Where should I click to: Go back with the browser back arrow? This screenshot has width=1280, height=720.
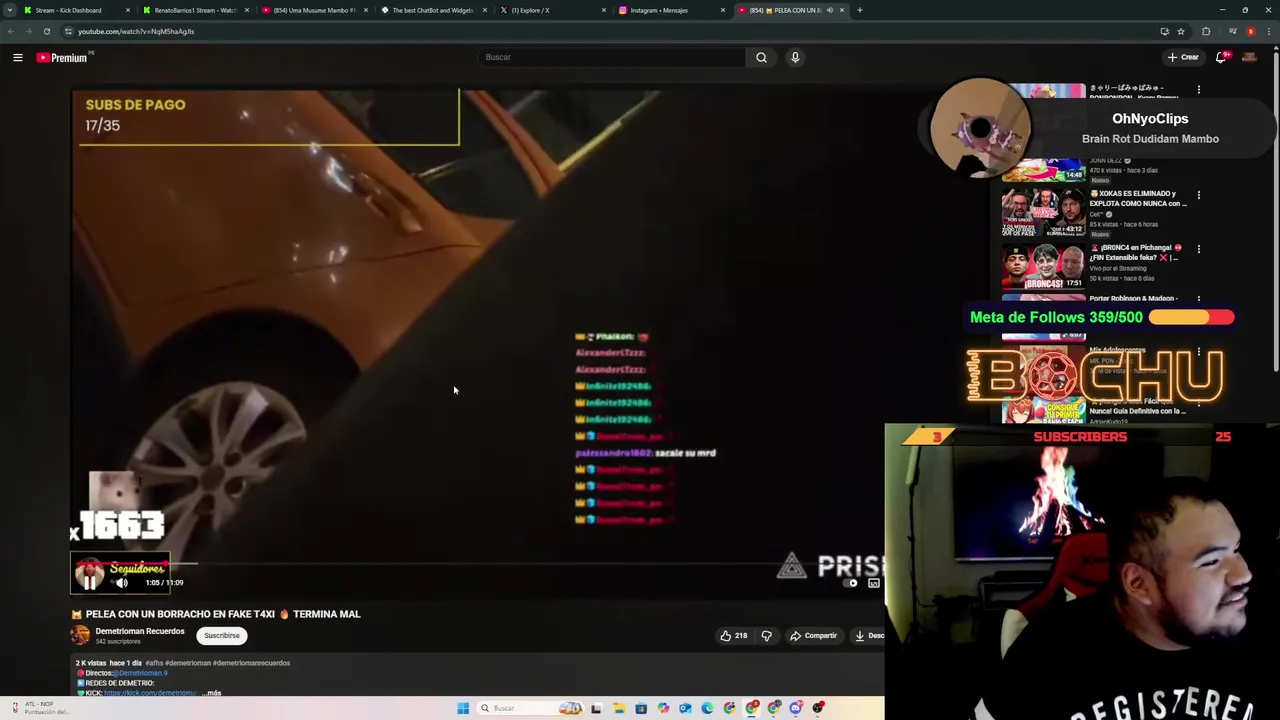point(11,31)
